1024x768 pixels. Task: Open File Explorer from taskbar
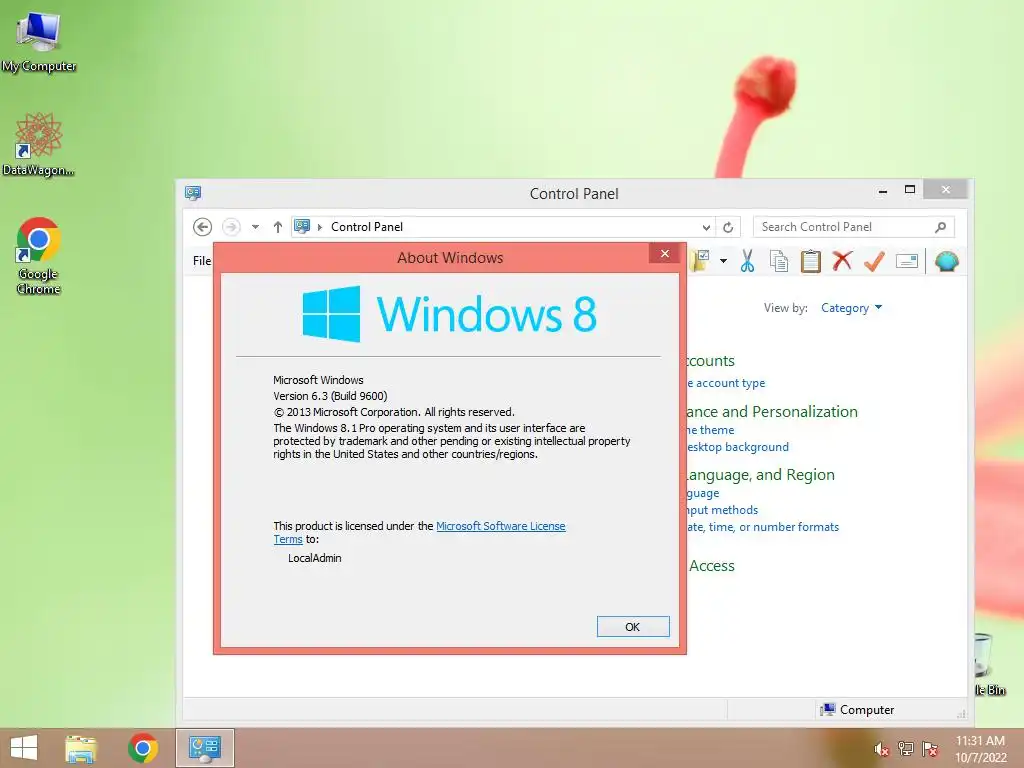pyautogui.click(x=81, y=748)
